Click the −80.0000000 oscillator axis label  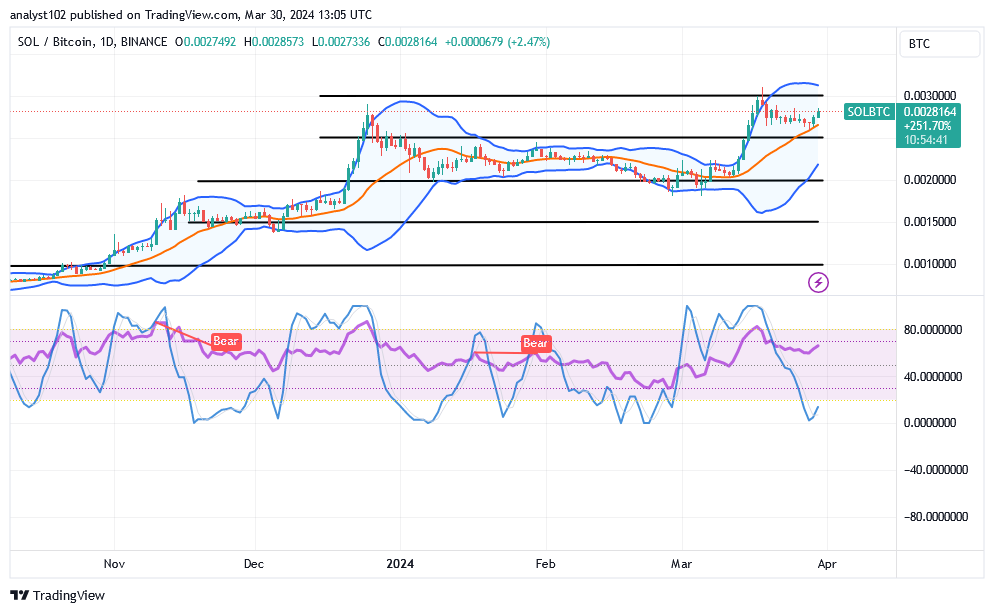[936, 517]
